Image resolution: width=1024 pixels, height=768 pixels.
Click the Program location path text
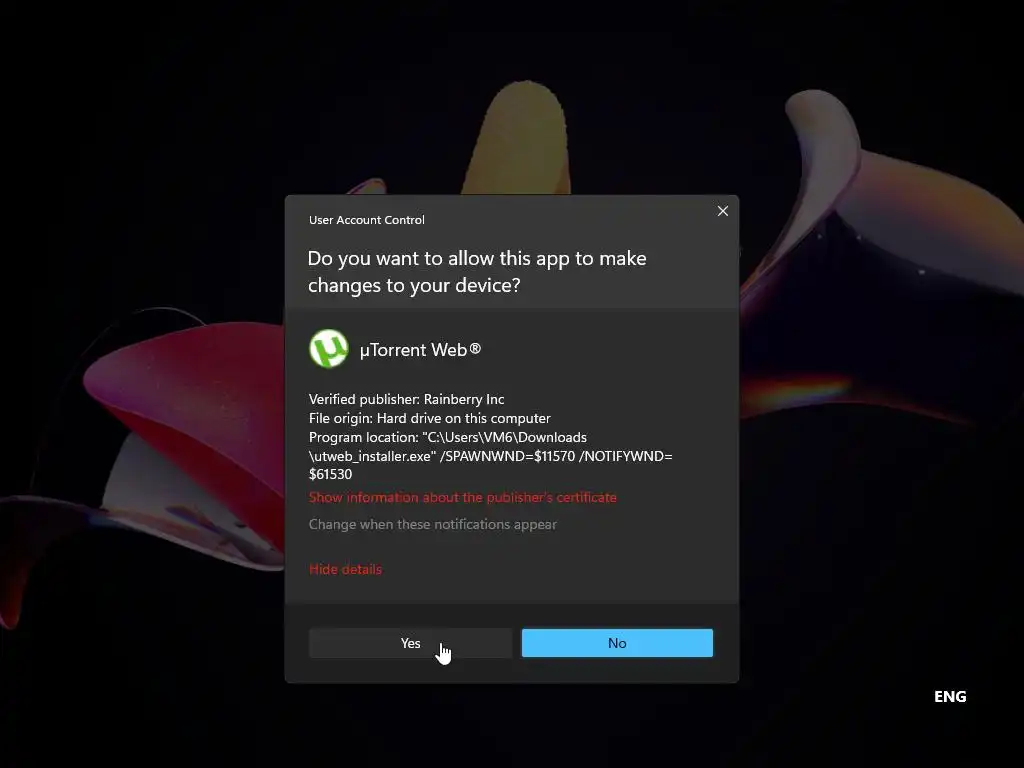490,456
